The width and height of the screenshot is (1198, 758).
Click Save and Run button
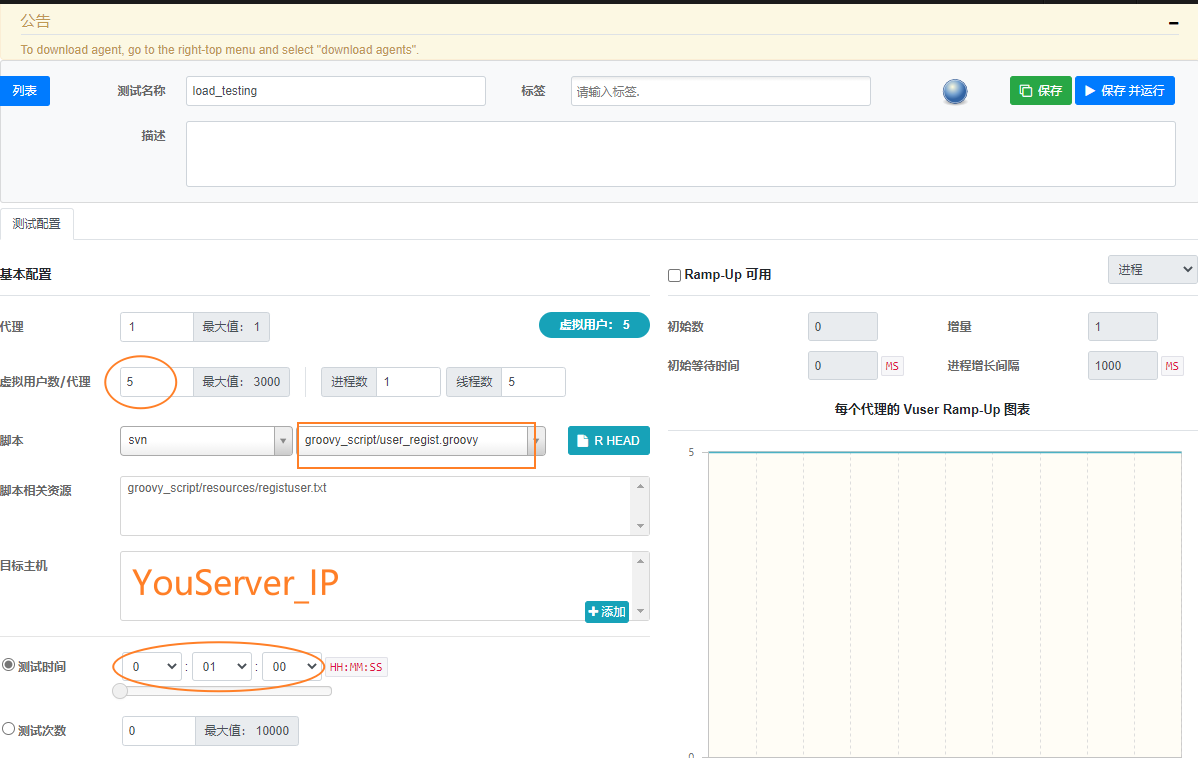tap(1124, 91)
